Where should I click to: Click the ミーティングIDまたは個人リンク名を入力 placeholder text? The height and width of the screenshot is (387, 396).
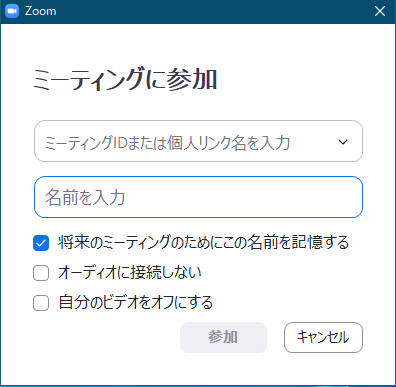[x=167, y=143]
